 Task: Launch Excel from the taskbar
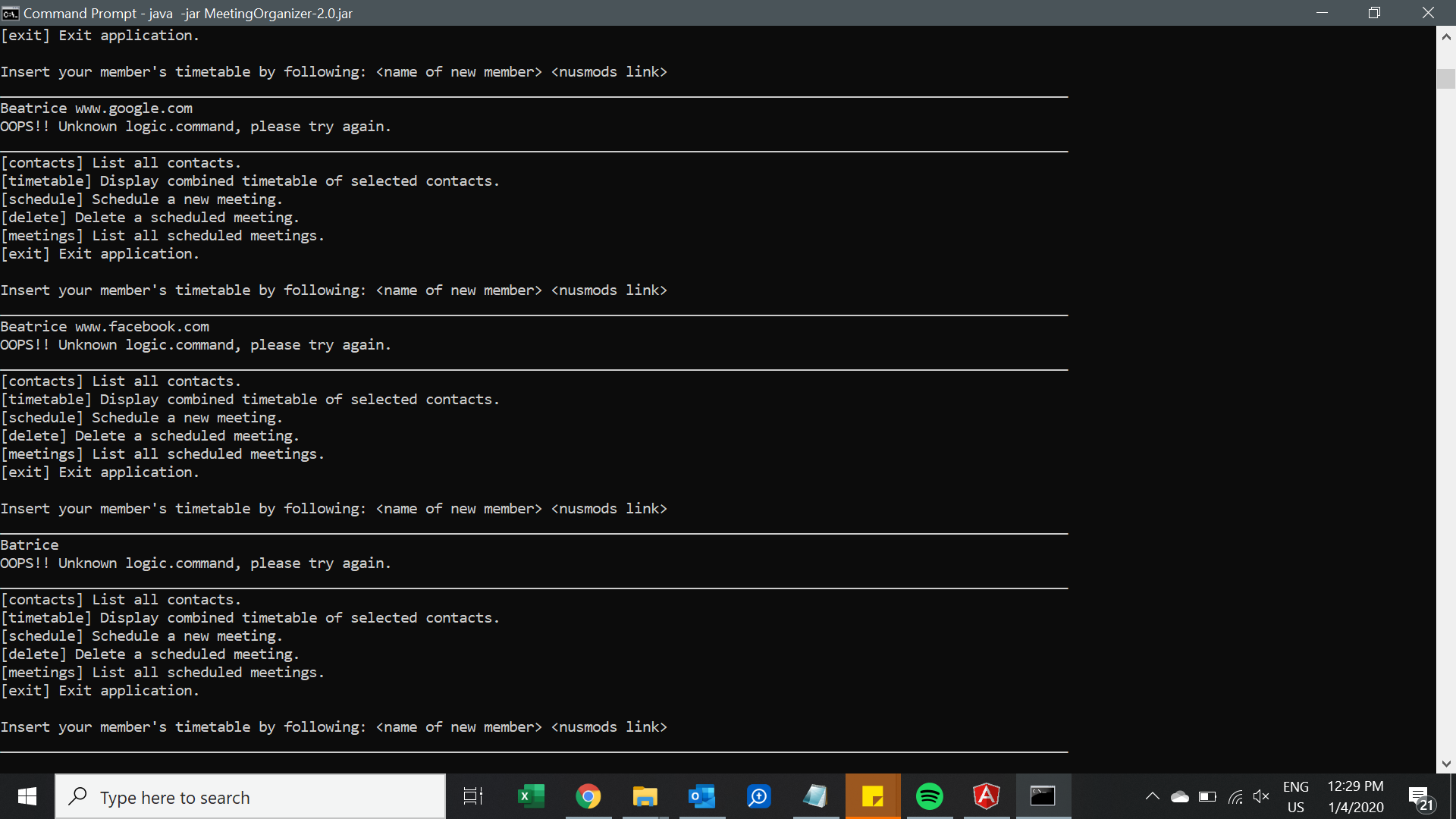(531, 796)
